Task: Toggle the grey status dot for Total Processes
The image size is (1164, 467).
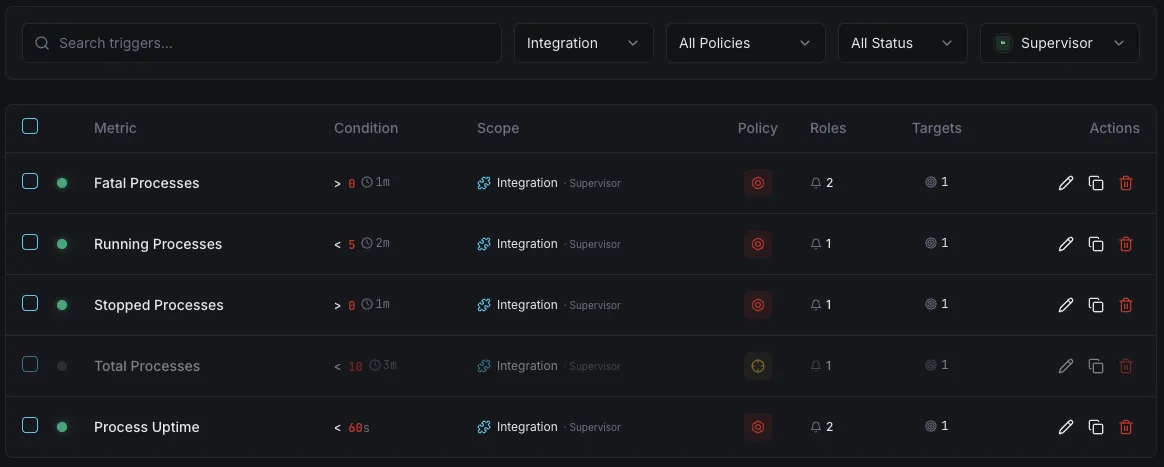Action: [62, 366]
